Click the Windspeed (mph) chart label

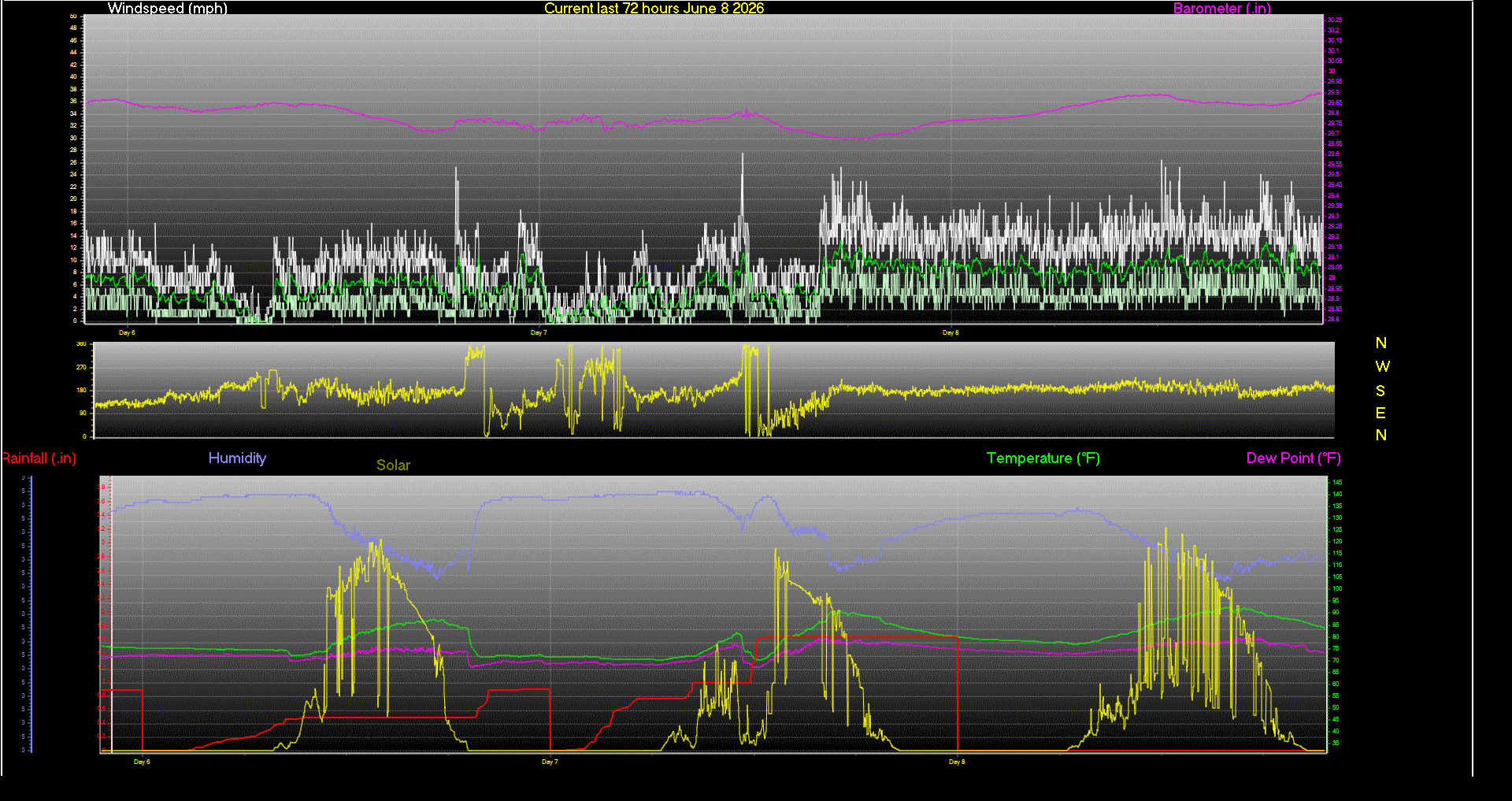[168, 8]
